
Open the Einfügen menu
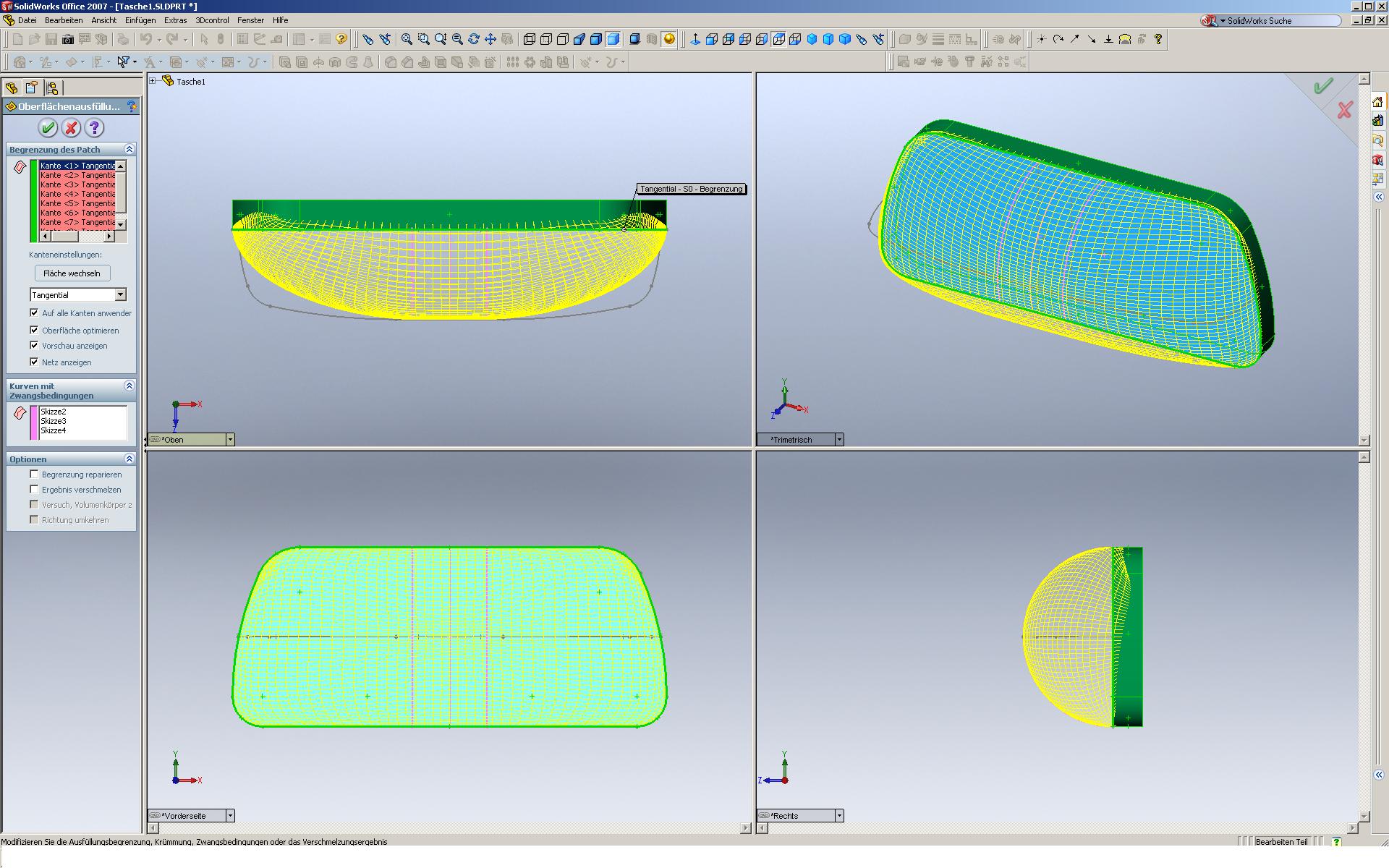(x=140, y=20)
